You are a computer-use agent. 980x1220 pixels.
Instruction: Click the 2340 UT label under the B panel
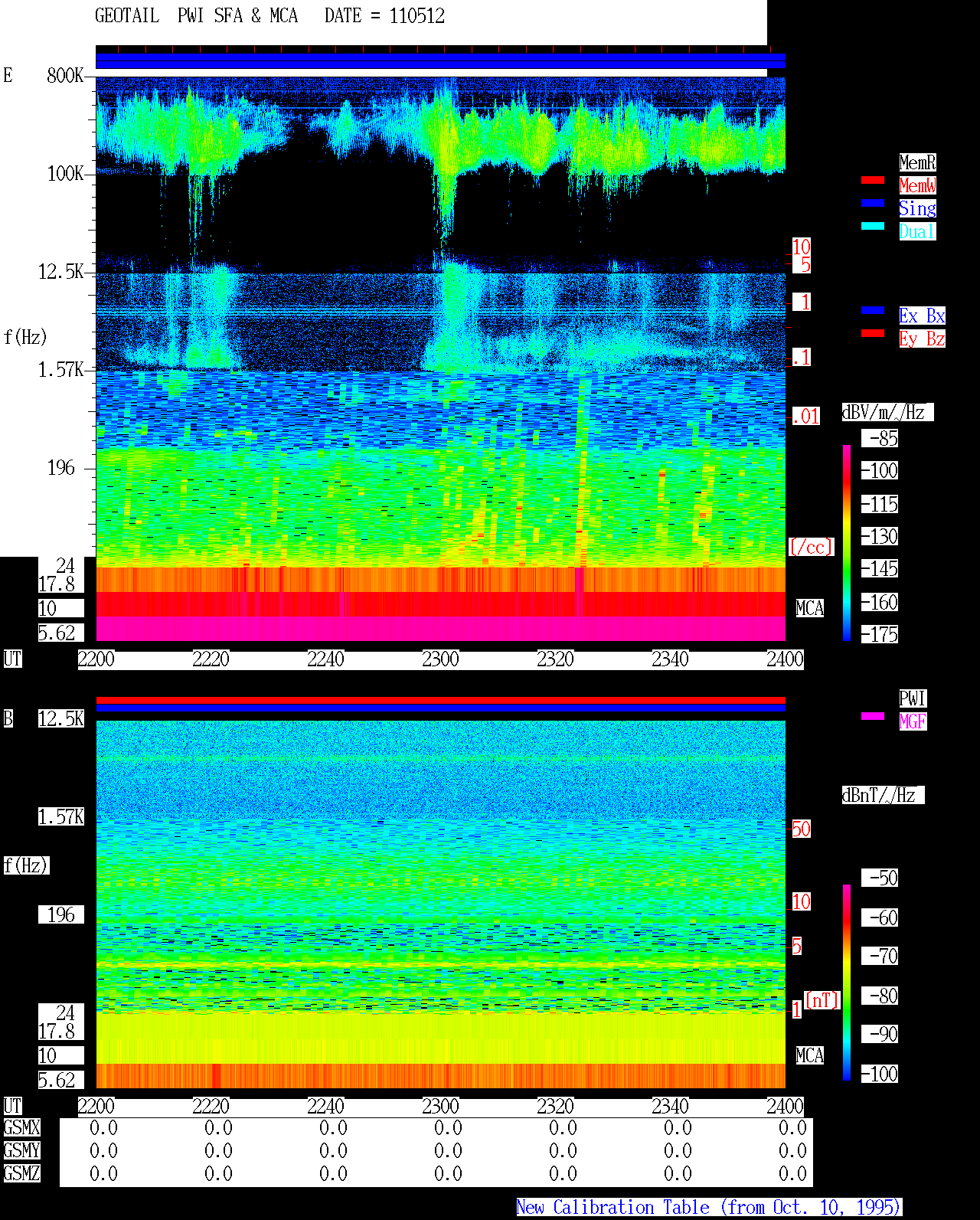pos(670,1107)
